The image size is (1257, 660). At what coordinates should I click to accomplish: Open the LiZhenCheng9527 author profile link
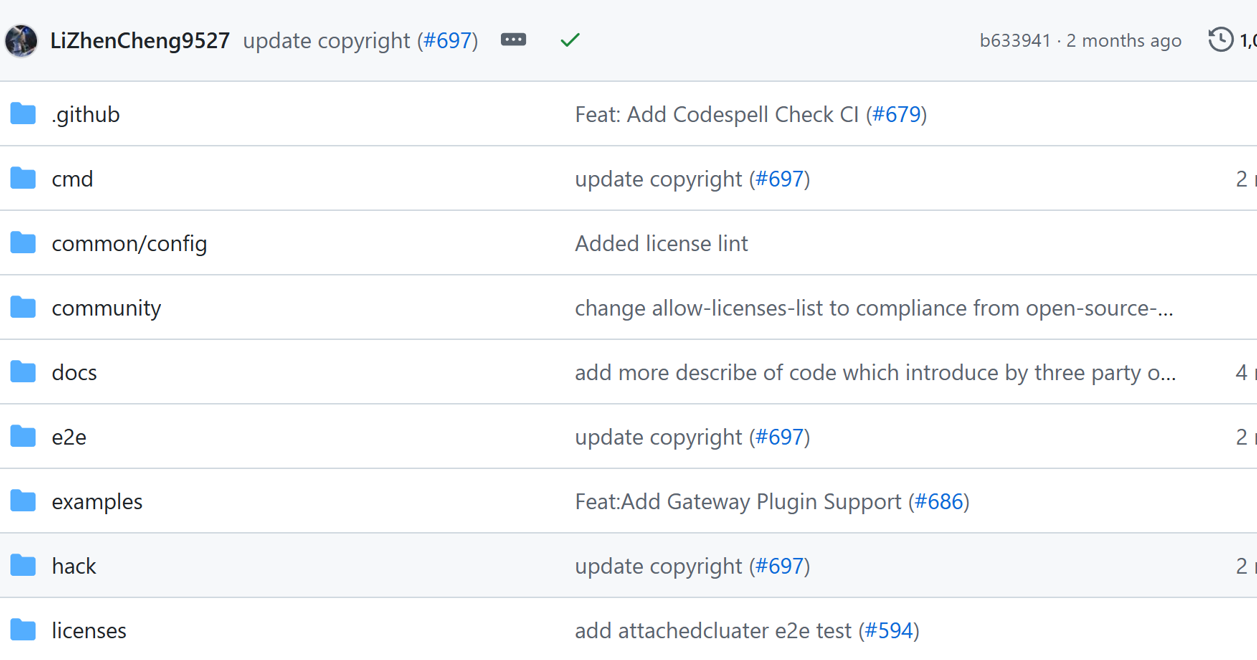point(140,41)
